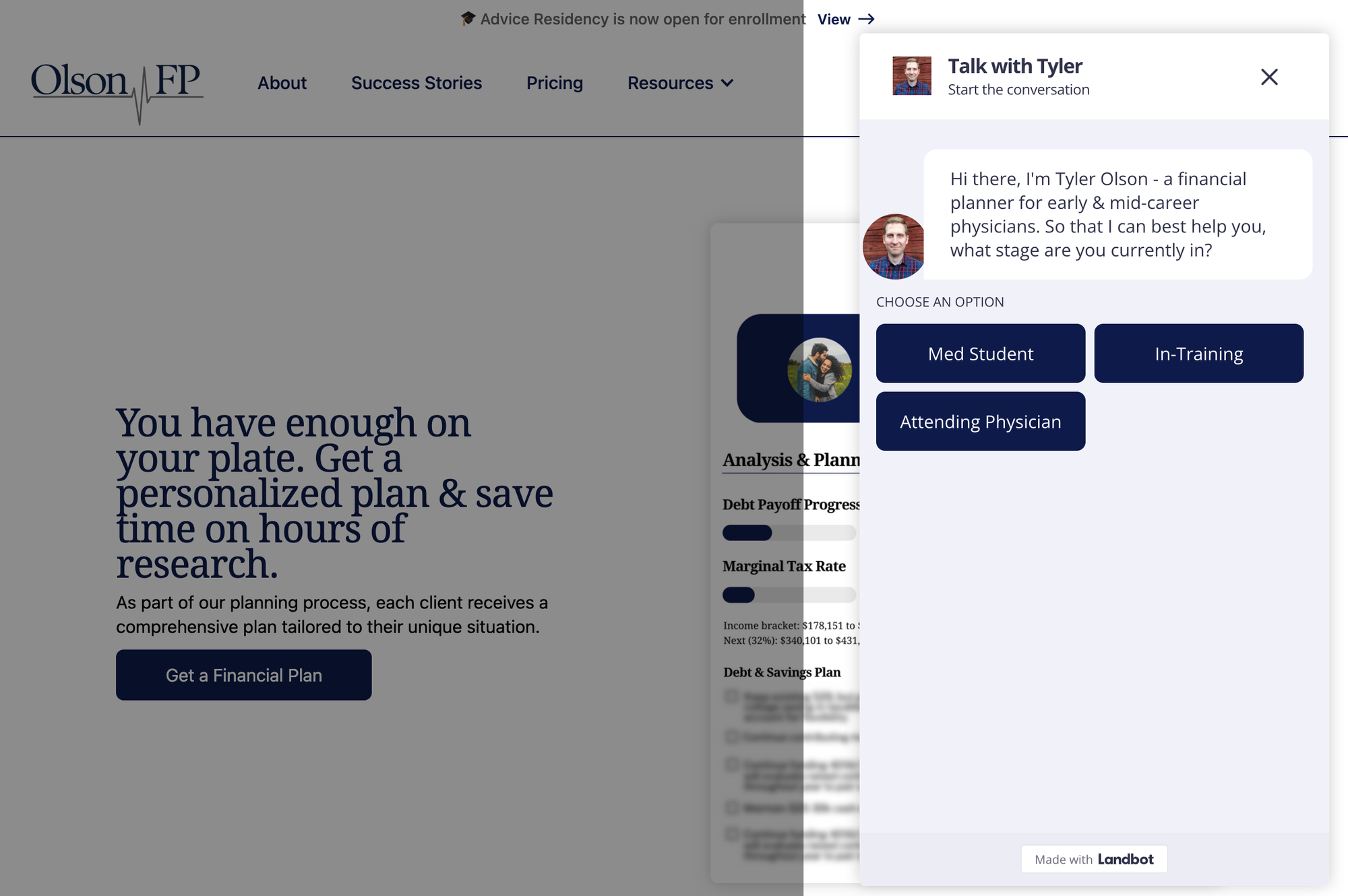Click the 'Analysis & Plann' heading
Image resolution: width=1348 pixels, height=896 pixels.
[x=791, y=460]
